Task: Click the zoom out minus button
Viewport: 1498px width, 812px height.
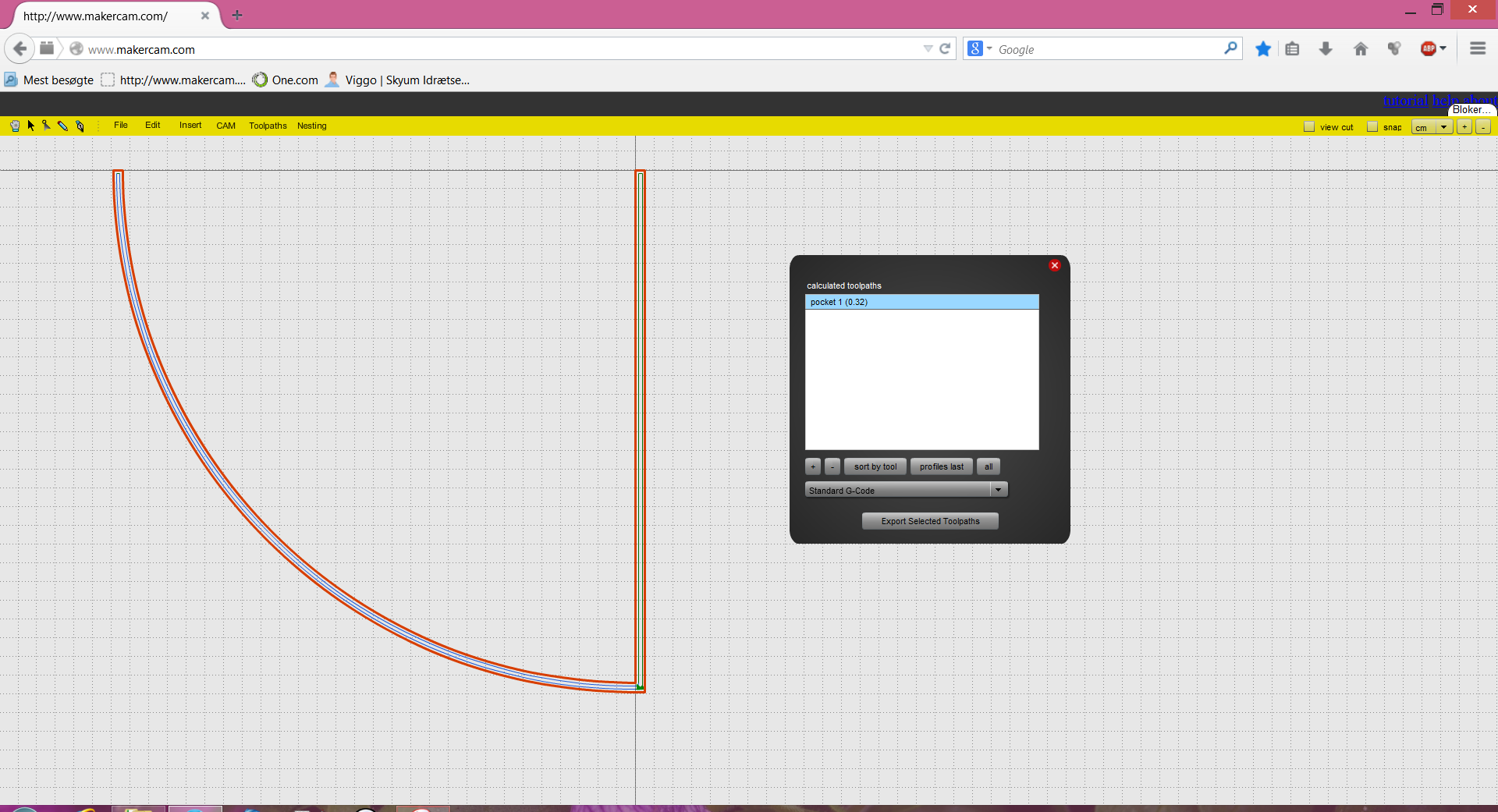Action: (x=1483, y=127)
